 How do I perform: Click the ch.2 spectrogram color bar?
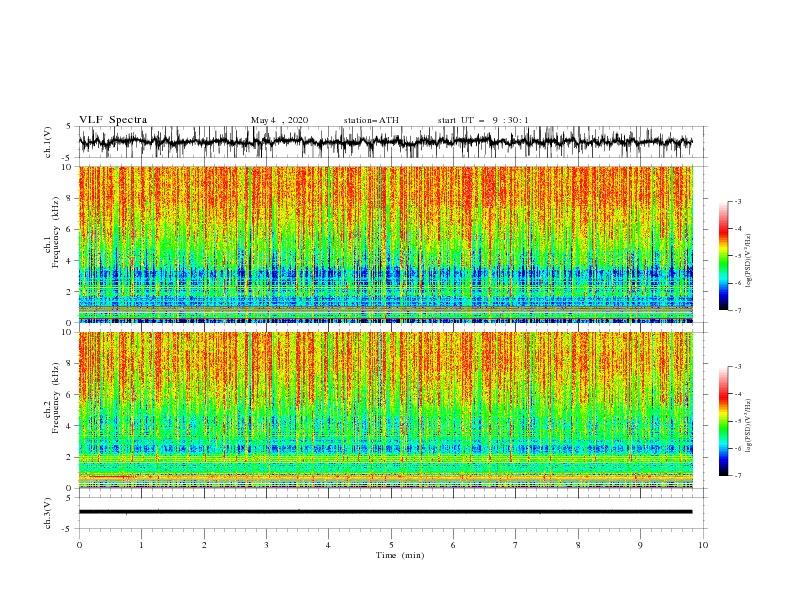coord(724,421)
